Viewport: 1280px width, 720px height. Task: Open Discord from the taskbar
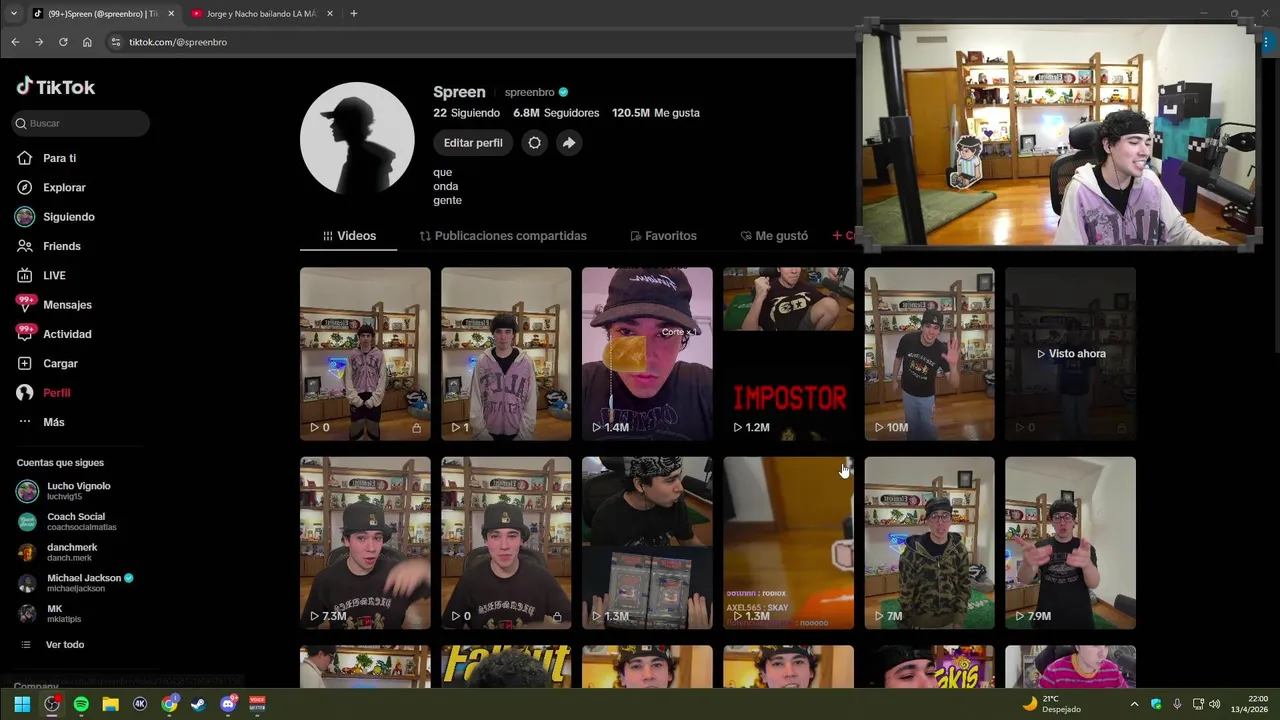(228, 704)
